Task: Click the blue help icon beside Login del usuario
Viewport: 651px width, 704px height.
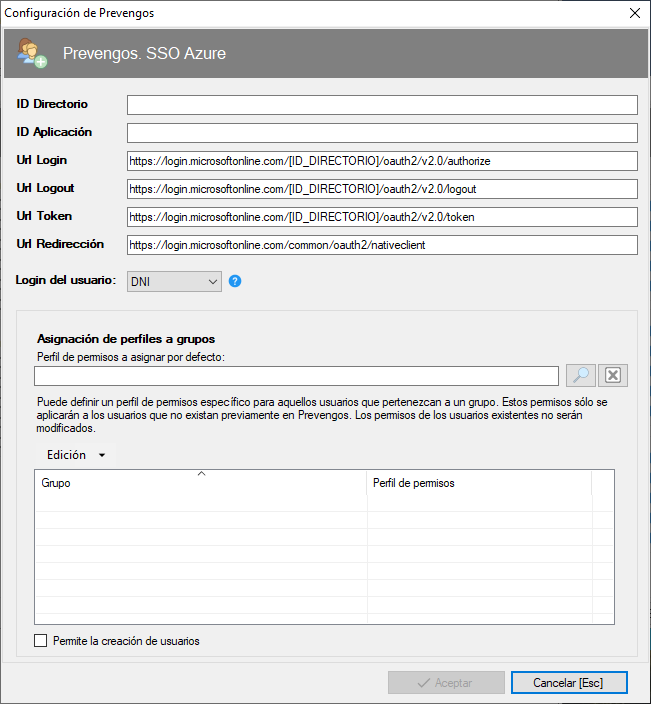Action: point(235,281)
